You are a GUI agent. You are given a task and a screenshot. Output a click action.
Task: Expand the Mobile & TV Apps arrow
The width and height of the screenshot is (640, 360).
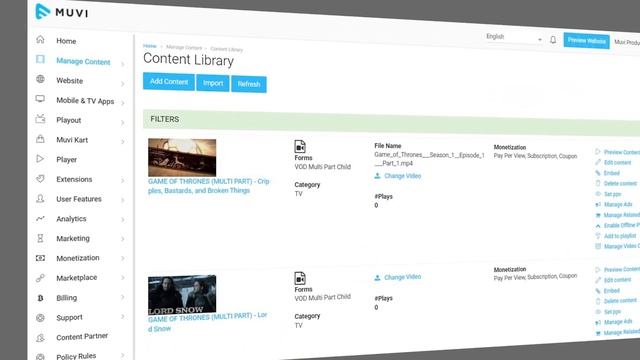(x=122, y=103)
